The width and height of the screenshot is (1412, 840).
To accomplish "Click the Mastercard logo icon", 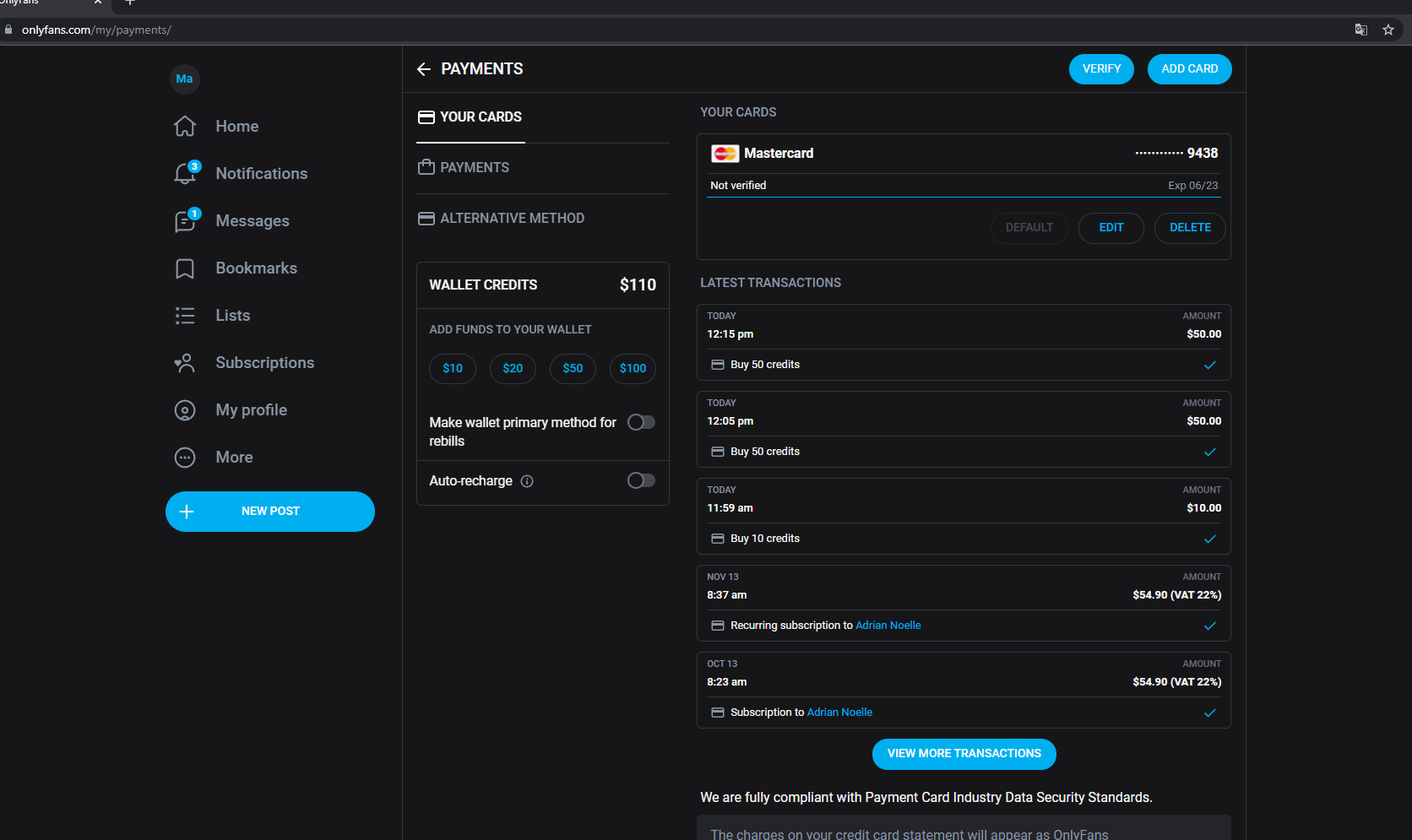I will point(725,154).
